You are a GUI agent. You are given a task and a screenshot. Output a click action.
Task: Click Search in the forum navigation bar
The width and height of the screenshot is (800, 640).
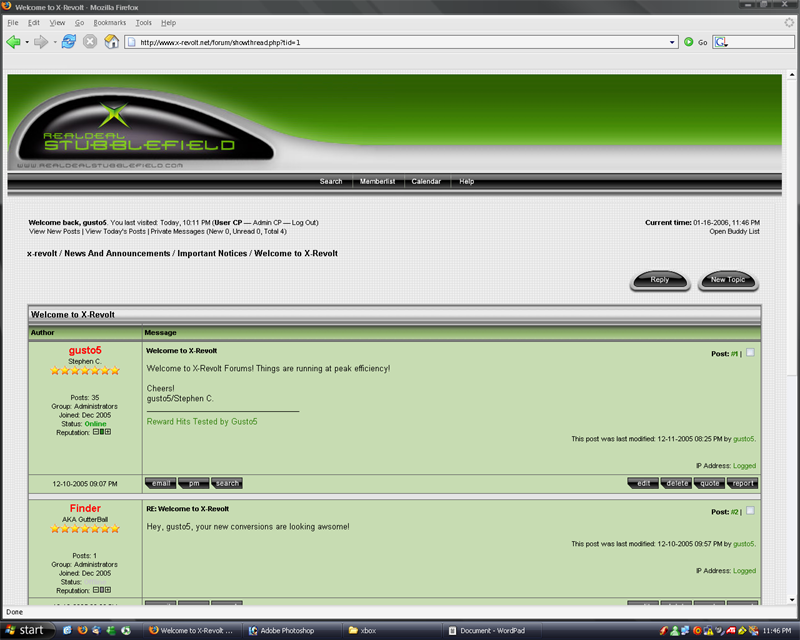(331, 181)
